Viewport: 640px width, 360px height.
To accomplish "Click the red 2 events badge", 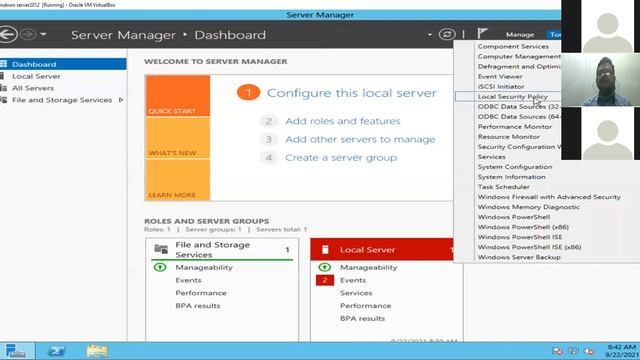I will (325, 280).
